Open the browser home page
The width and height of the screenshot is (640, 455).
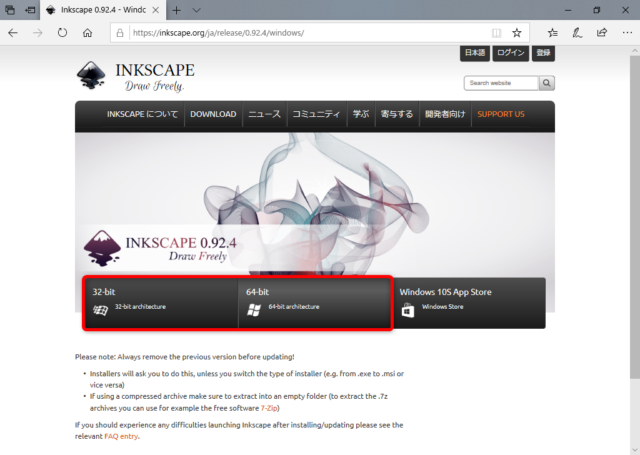pos(87,33)
